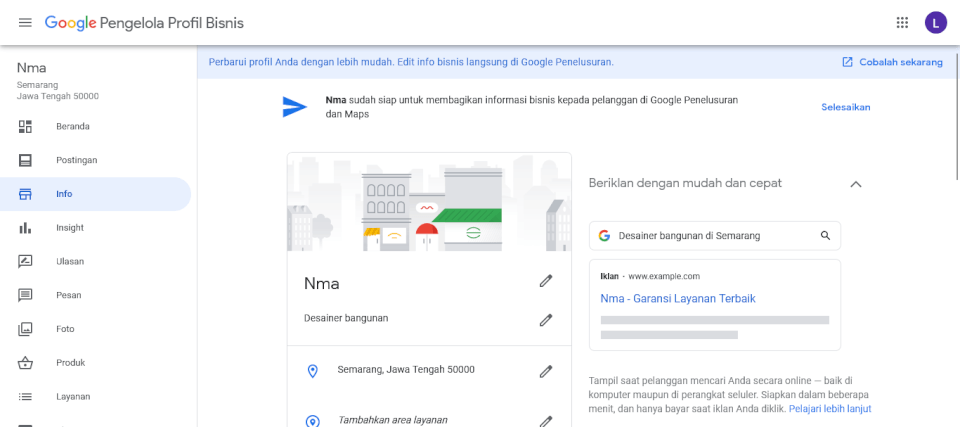This screenshot has height=427, width=960.
Task: Click the Desainer bangunan category text
Action: coord(346,318)
